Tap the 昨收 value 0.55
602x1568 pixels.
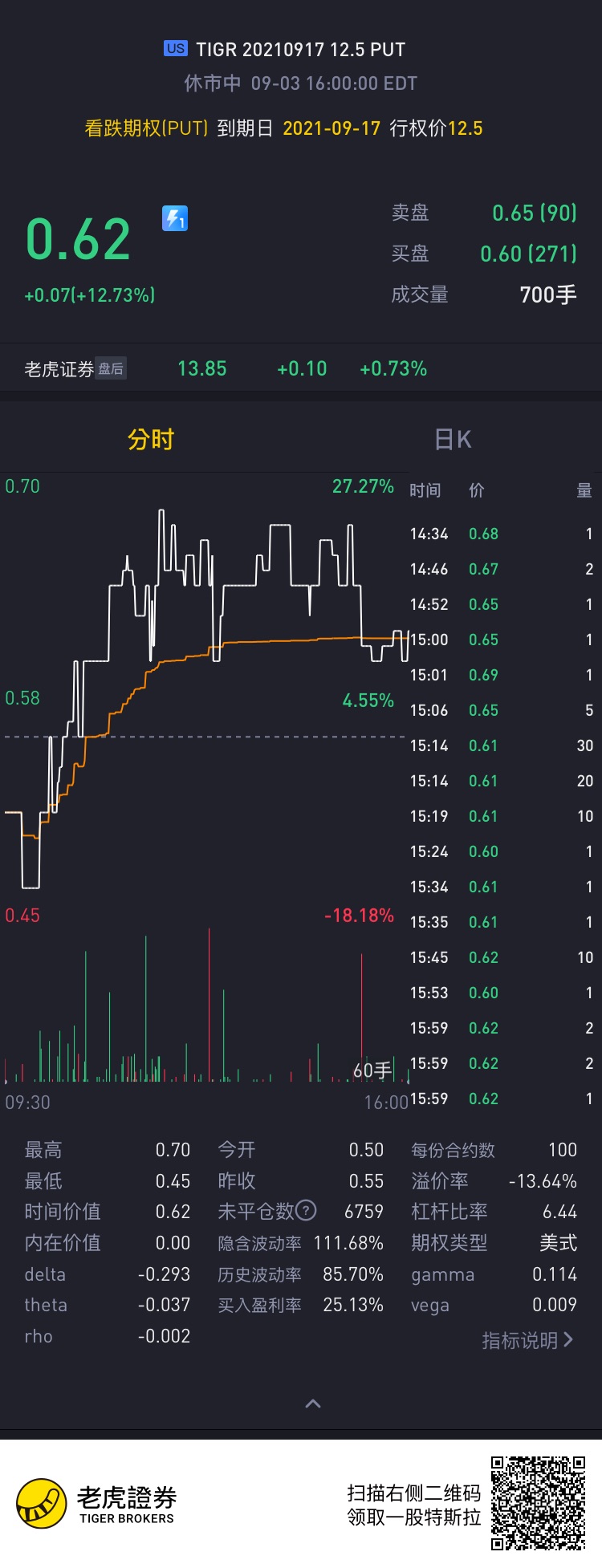click(x=366, y=1181)
